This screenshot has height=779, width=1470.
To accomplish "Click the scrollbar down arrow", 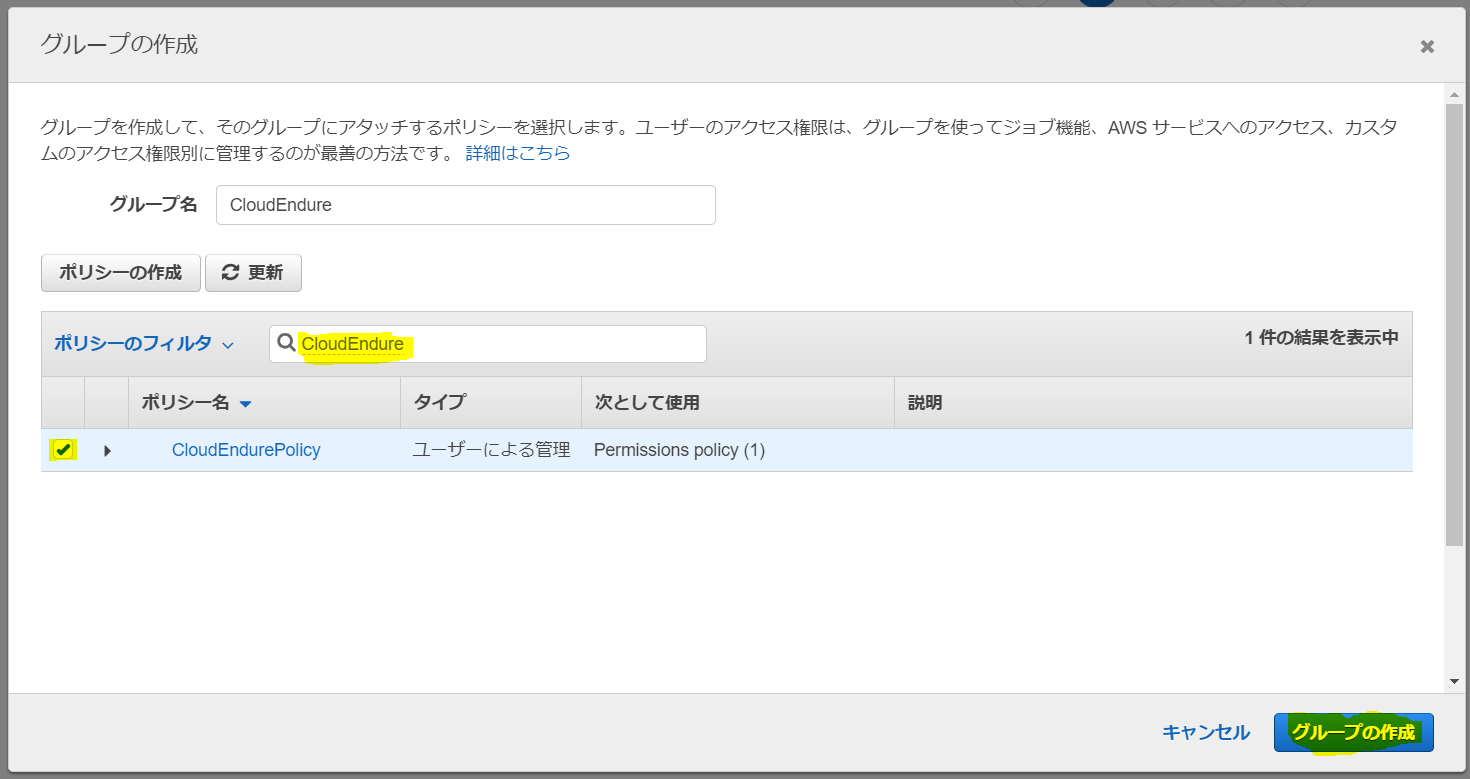I will (1454, 681).
